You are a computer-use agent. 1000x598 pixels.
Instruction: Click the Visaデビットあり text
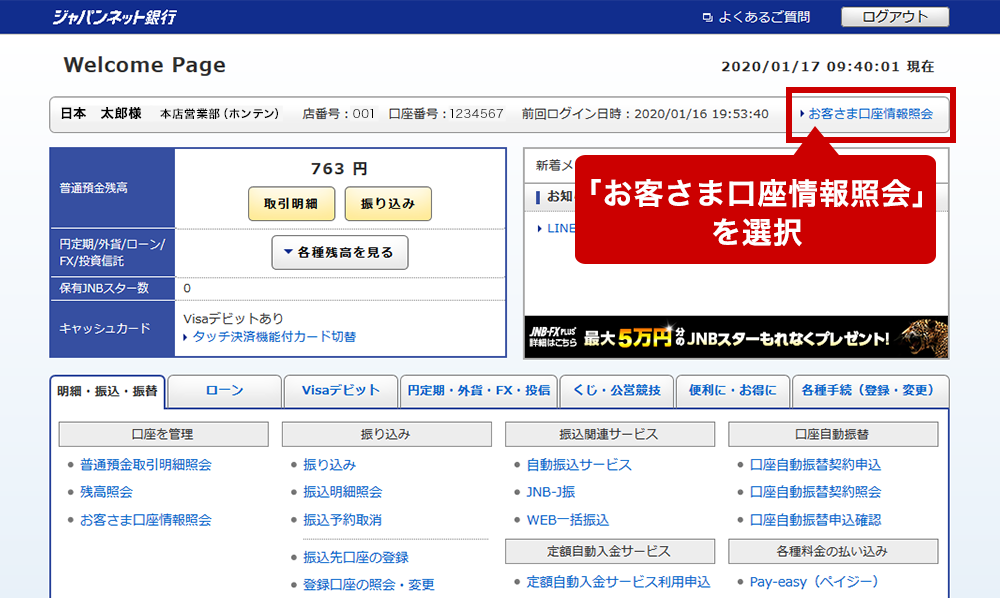tap(233, 318)
